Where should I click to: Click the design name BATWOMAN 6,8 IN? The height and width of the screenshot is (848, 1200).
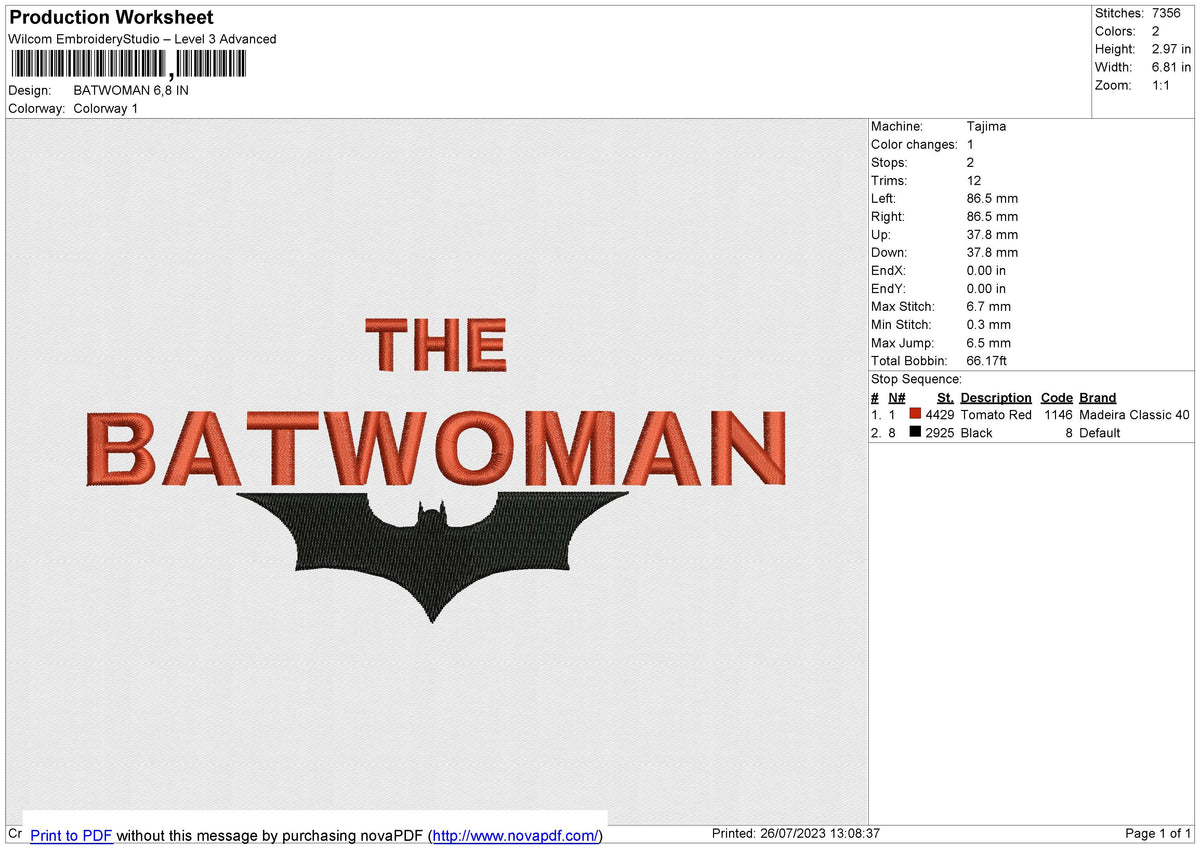(131, 90)
